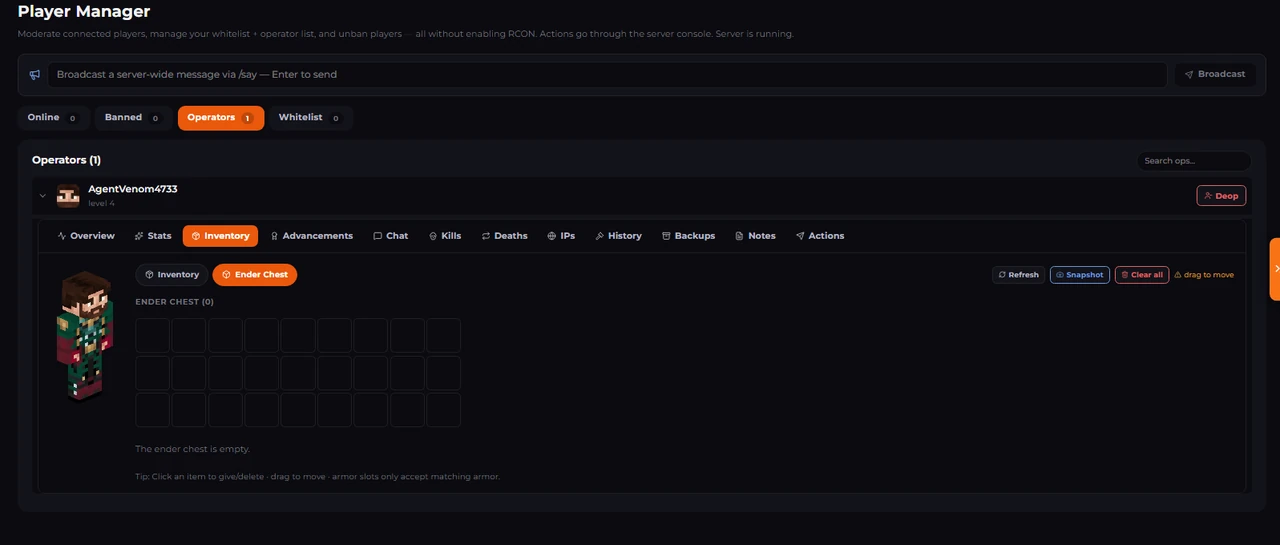Take a Snapshot of the inventory
The width and height of the screenshot is (1280, 545).
1080,275
